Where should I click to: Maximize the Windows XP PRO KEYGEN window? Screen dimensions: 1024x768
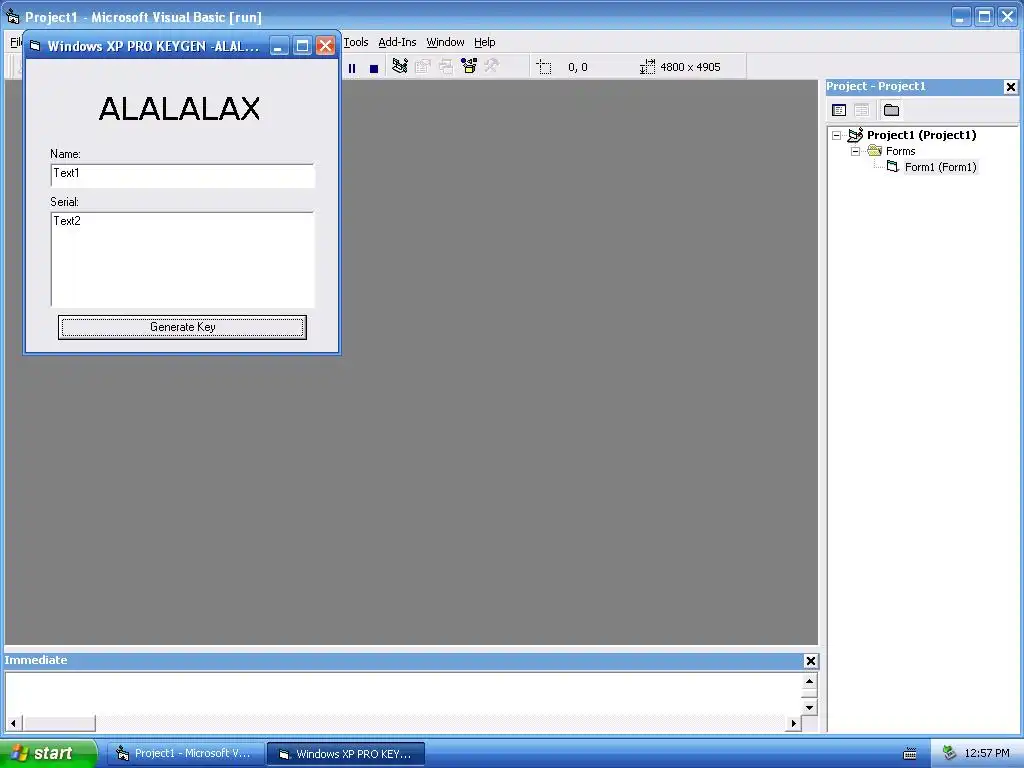[x=302, y=46]
